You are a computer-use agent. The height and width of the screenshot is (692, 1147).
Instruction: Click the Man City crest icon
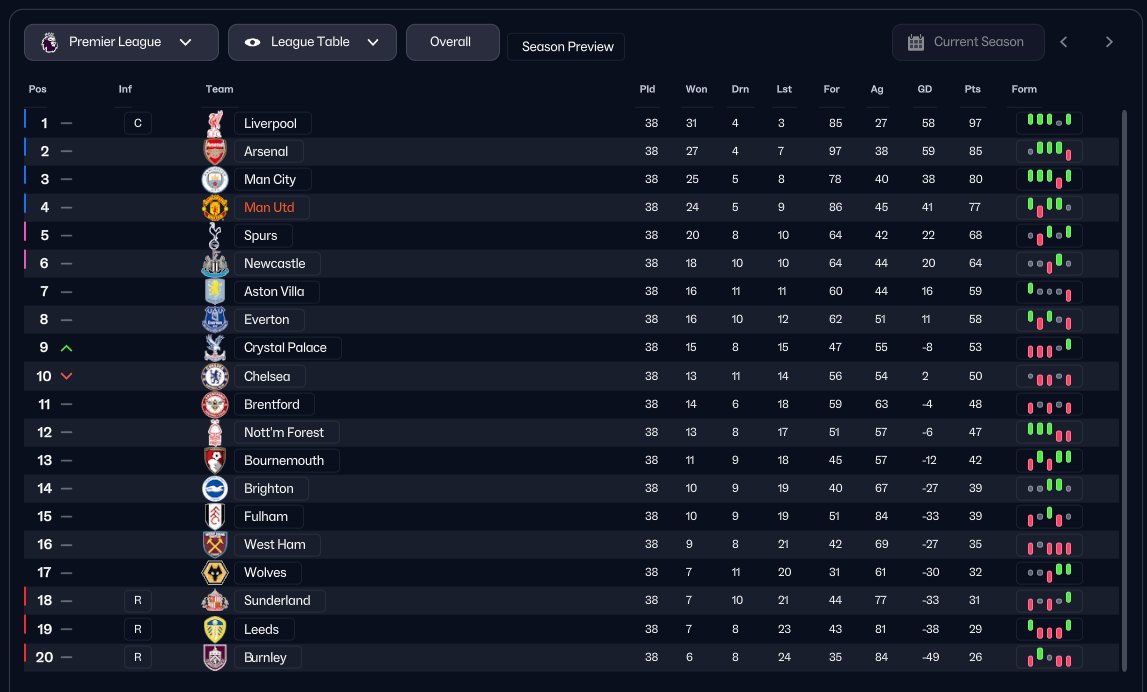215,180
